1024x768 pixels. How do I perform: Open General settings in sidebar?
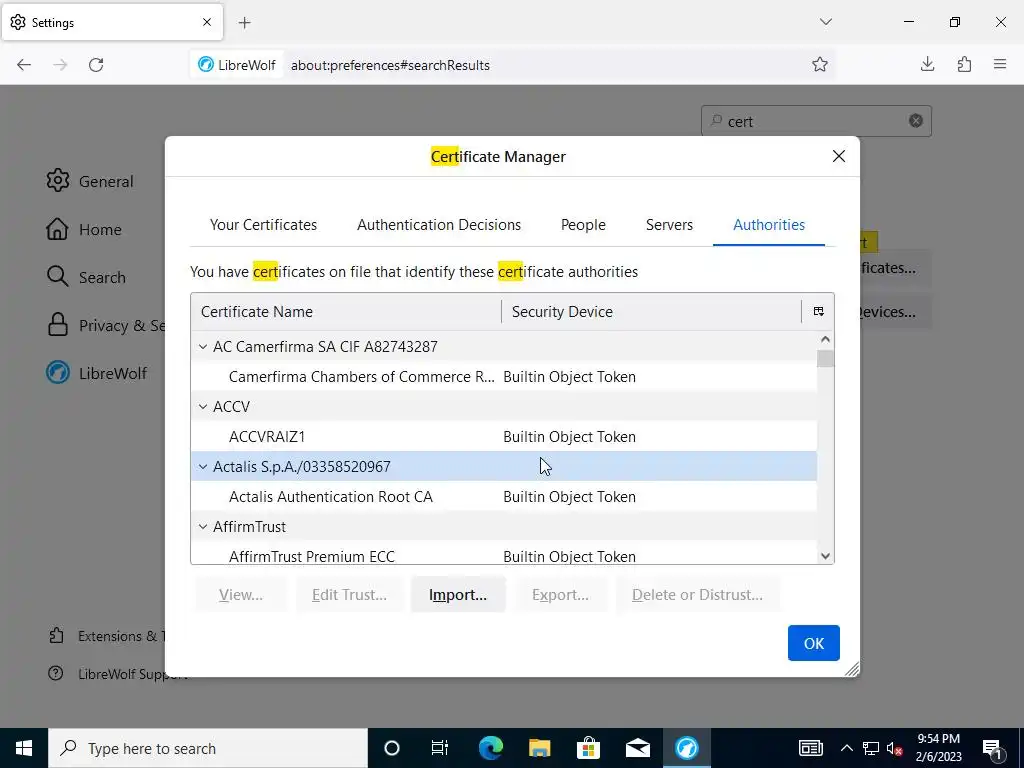[90, 181]
